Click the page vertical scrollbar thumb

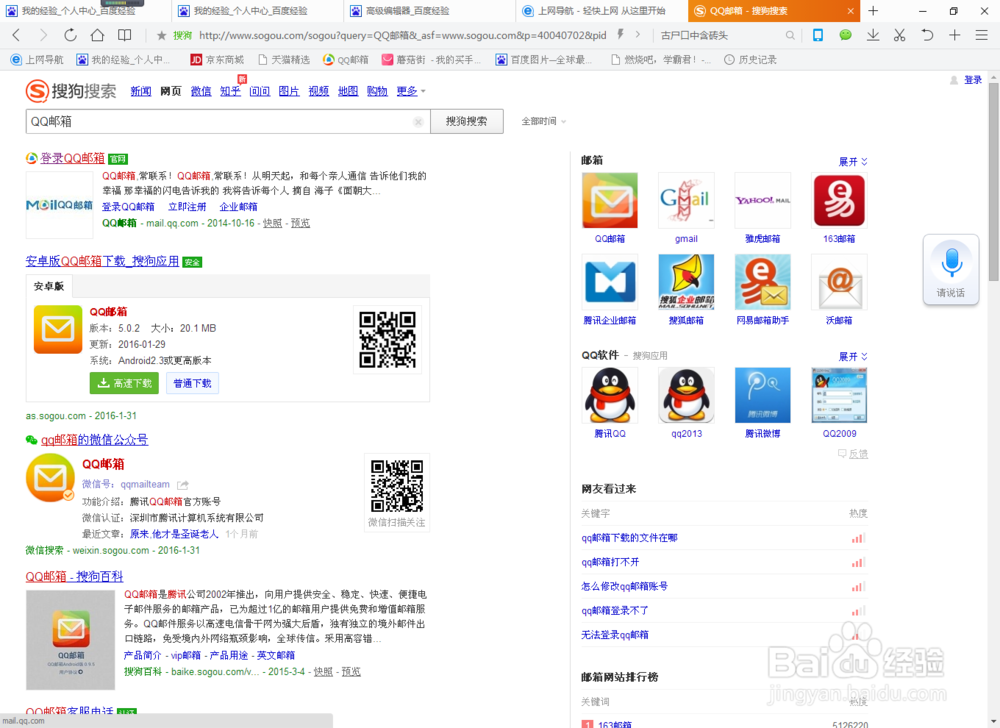click(993, 182)
